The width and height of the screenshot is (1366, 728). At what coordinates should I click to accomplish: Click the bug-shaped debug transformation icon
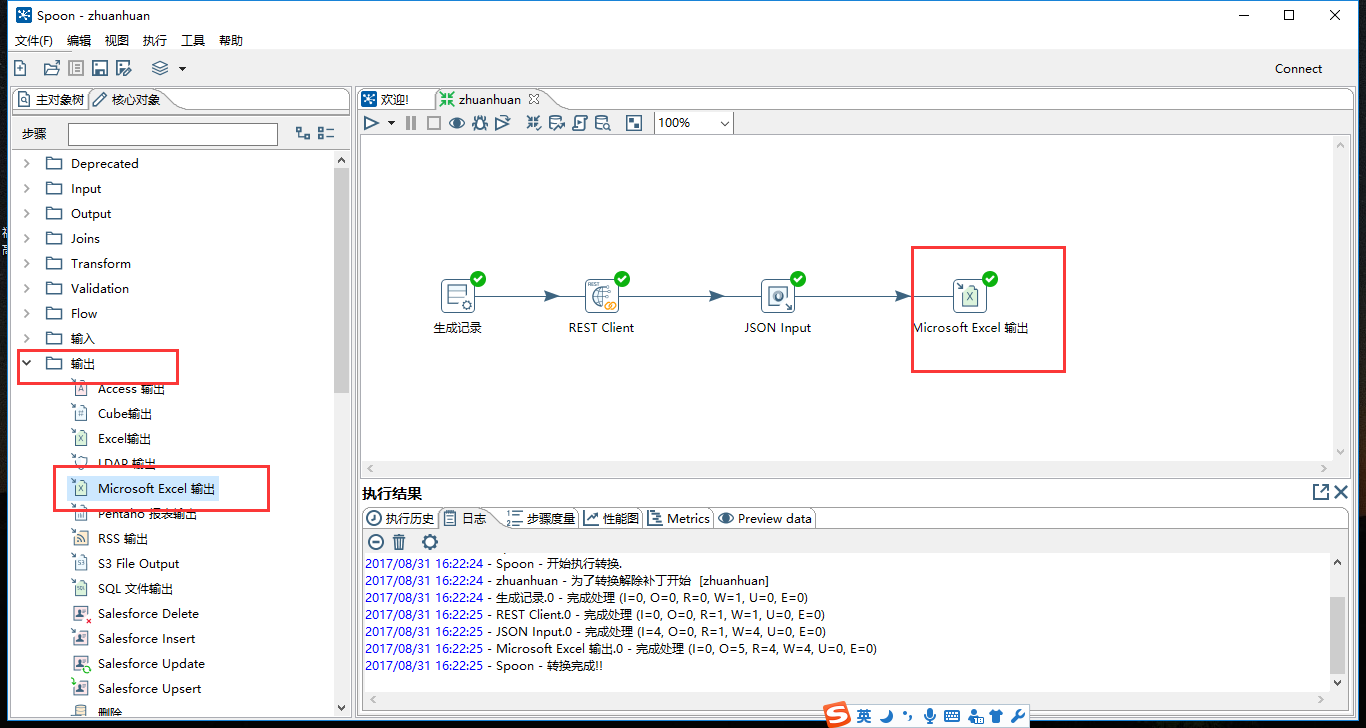479,123
